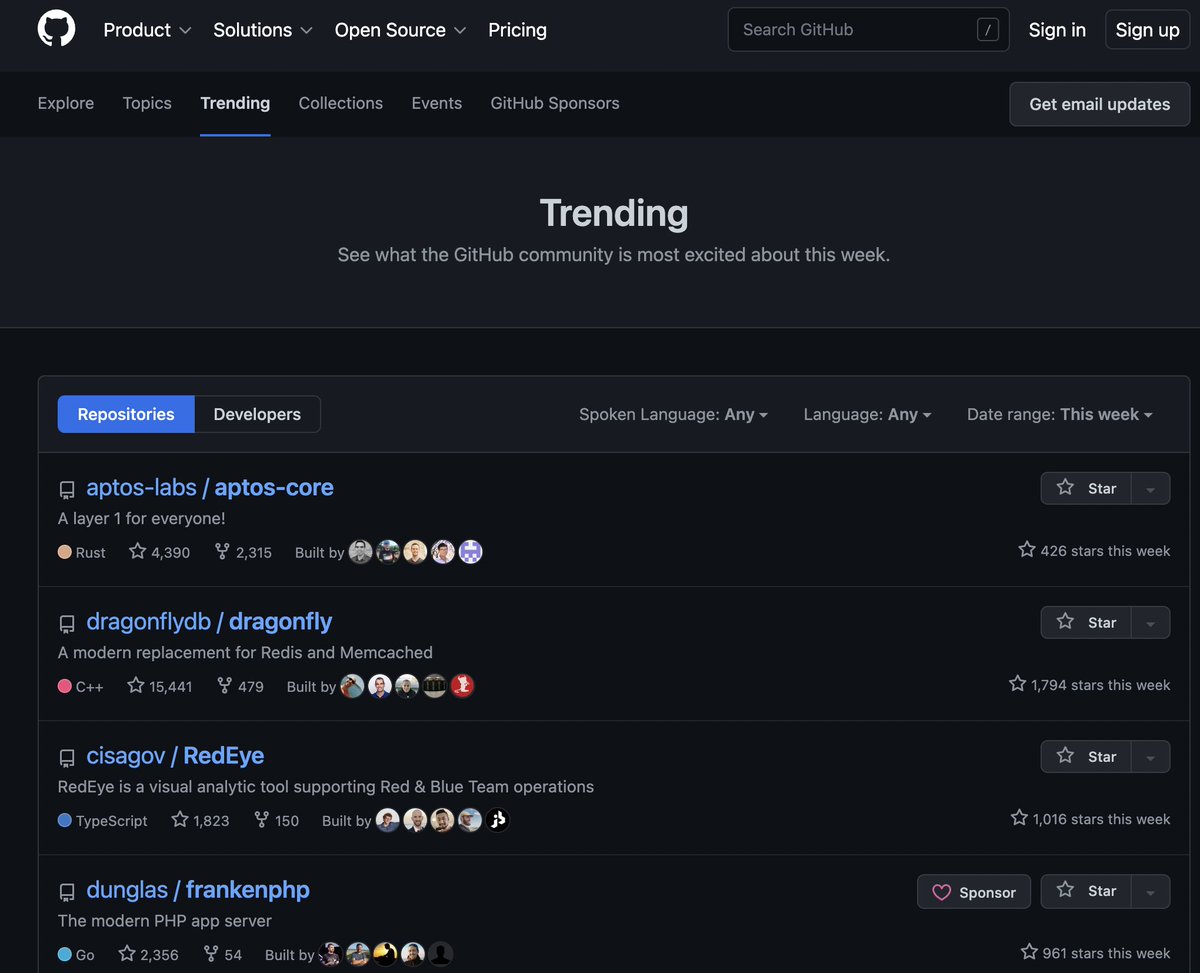1200x973 pixels.
Task: Open stargazers count 15,441 for dragonfly
Action: (x=160, y=686)
